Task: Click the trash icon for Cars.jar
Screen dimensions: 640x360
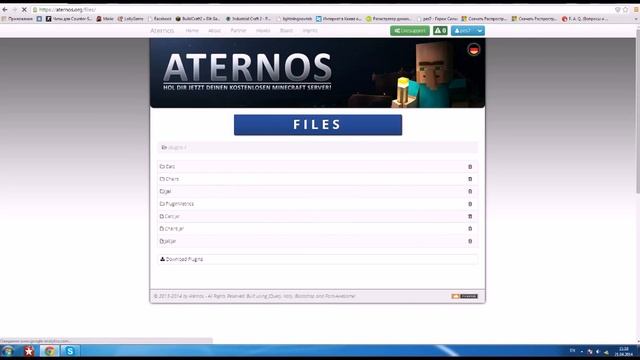Action: coord(470,216)
